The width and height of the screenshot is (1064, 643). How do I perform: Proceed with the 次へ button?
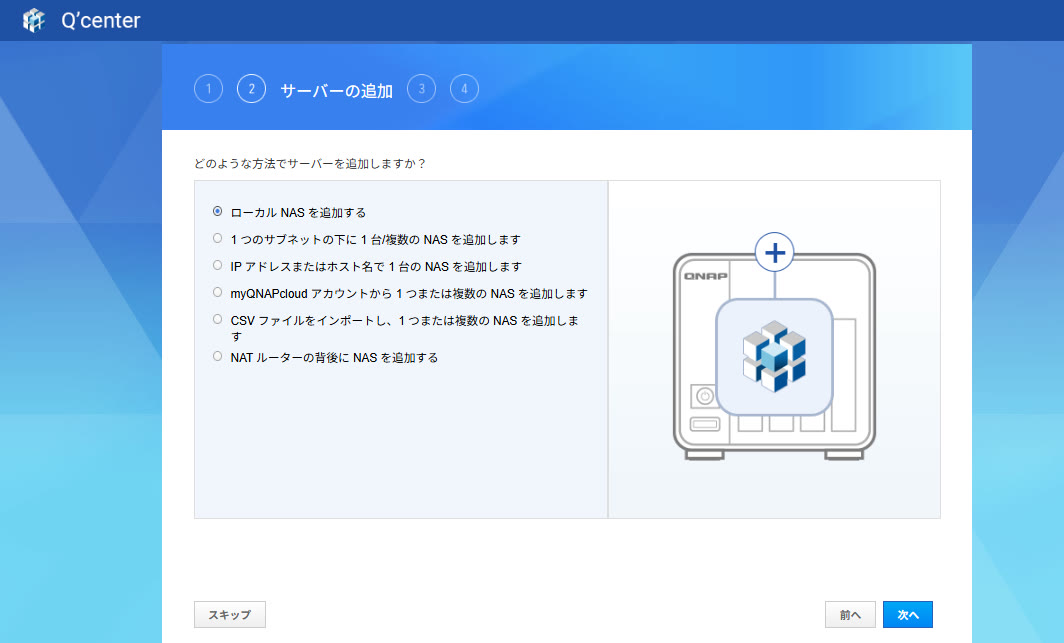pyautogui.click(x=907, y=615)
